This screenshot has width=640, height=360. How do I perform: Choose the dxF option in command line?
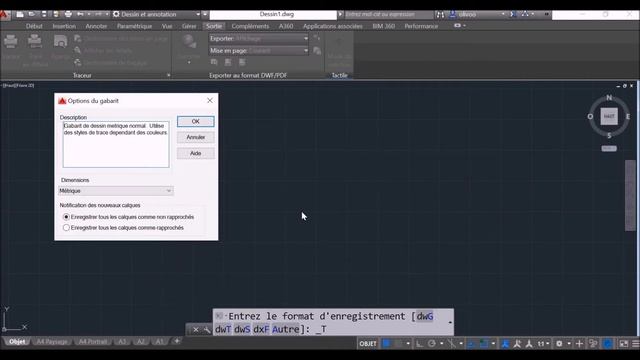pyautogui.click(x=261, y=329)
